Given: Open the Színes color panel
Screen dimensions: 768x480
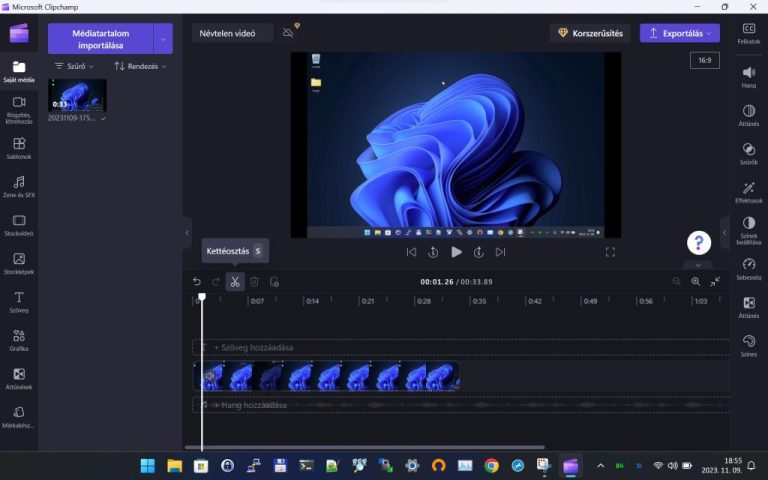Looking at the screenshot, I should tap(748, 346).
